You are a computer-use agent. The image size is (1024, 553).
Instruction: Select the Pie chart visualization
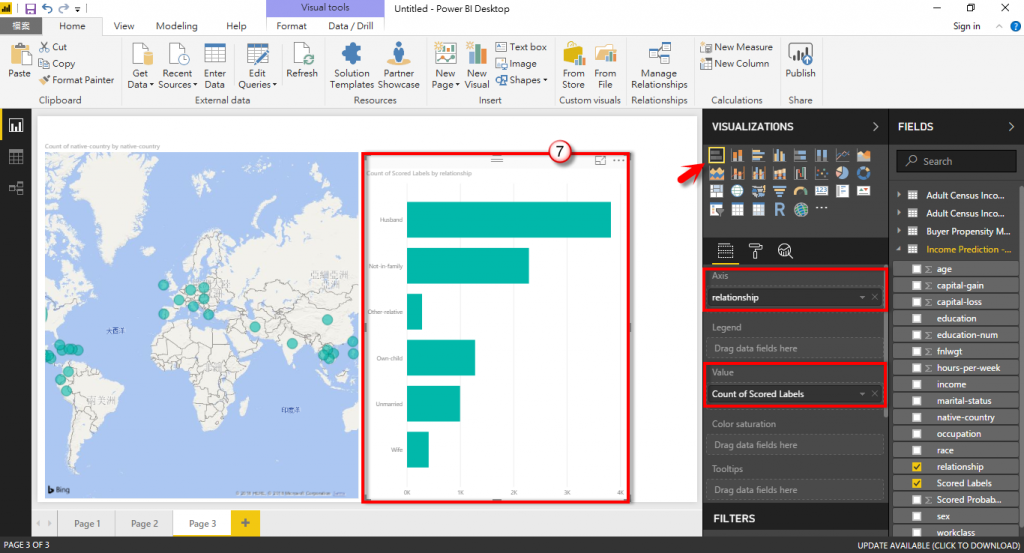(842, 173)
